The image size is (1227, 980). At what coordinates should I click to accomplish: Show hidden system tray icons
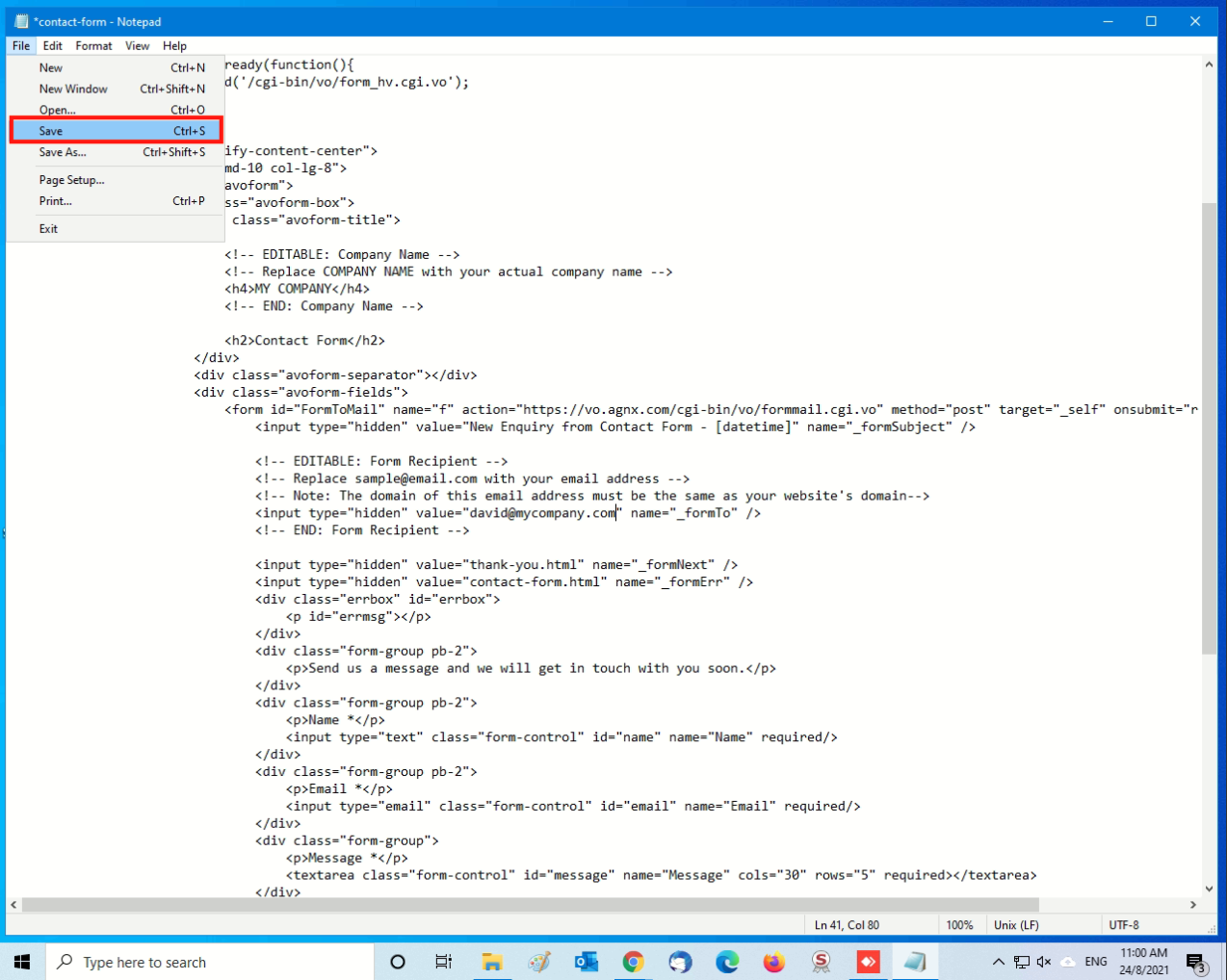click(x=998, y=962)
